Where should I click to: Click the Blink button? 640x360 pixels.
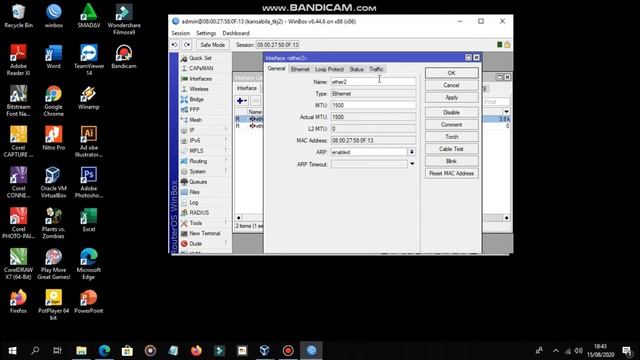pos(451,161)
